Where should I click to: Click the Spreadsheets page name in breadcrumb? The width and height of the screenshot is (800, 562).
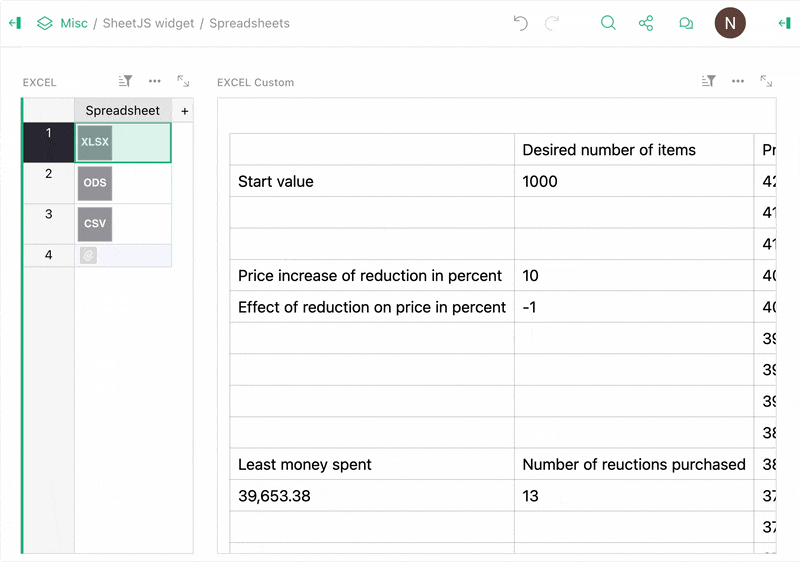pyautogui.click(x=249, y=23)
